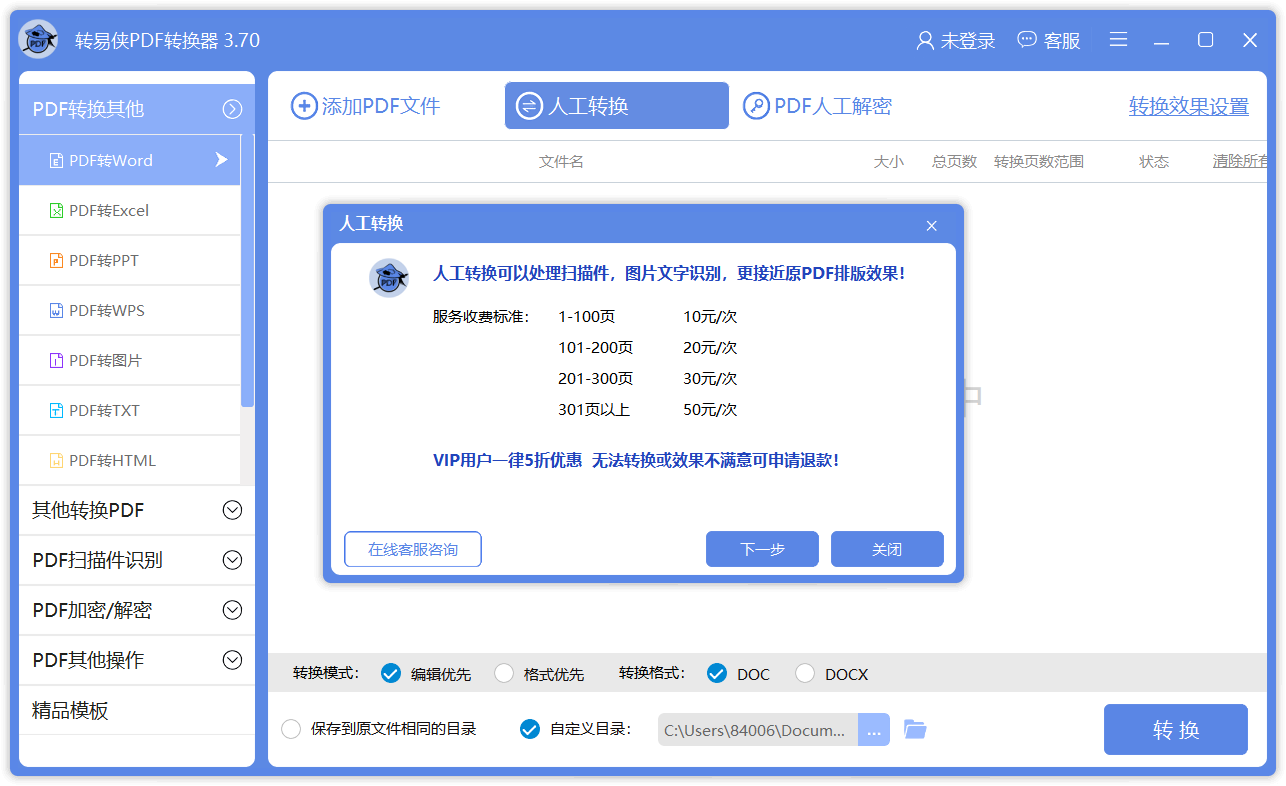
Task: Click 总页数 column header
Action: [954, 161]
